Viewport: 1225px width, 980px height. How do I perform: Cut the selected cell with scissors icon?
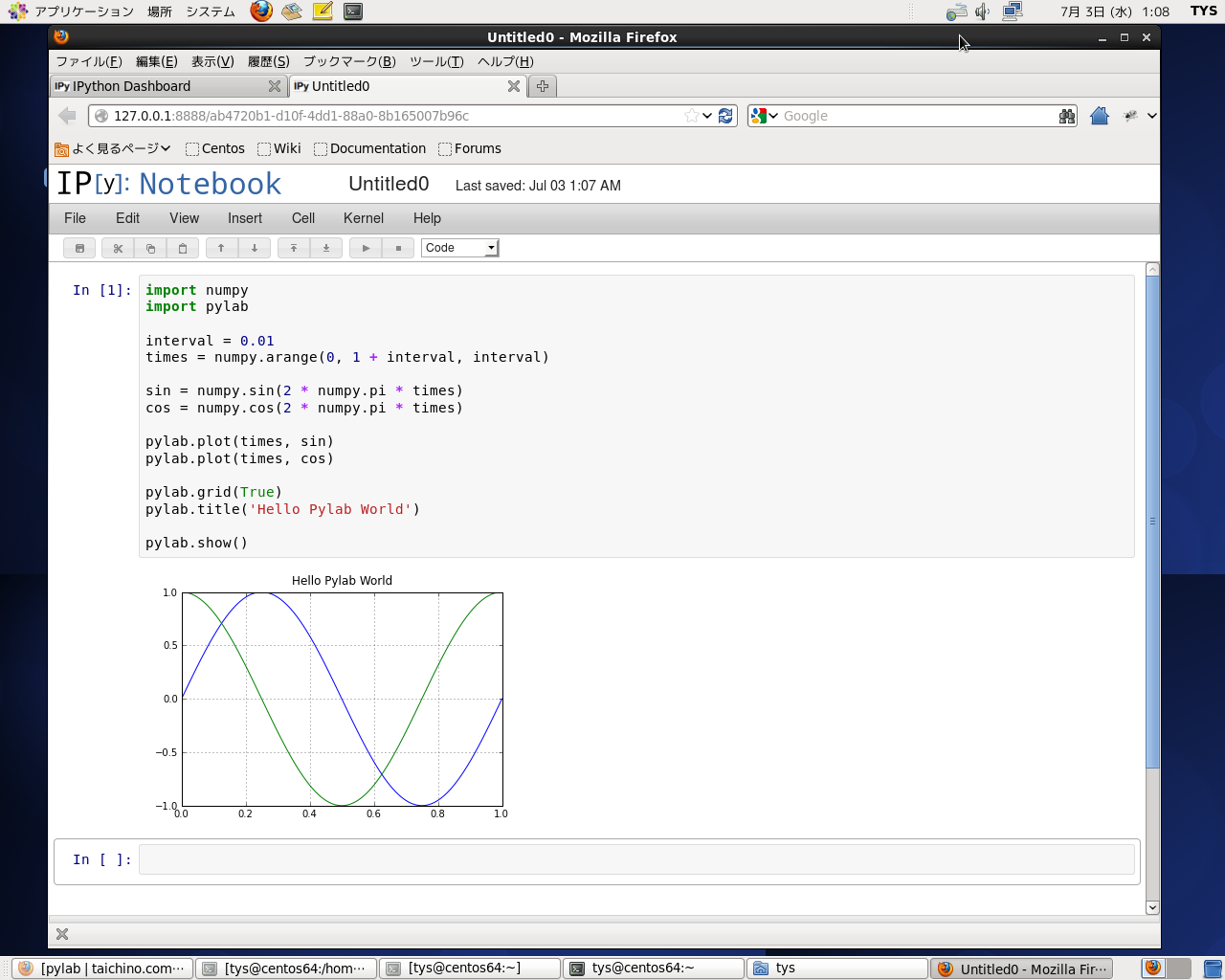click(118, 248)
